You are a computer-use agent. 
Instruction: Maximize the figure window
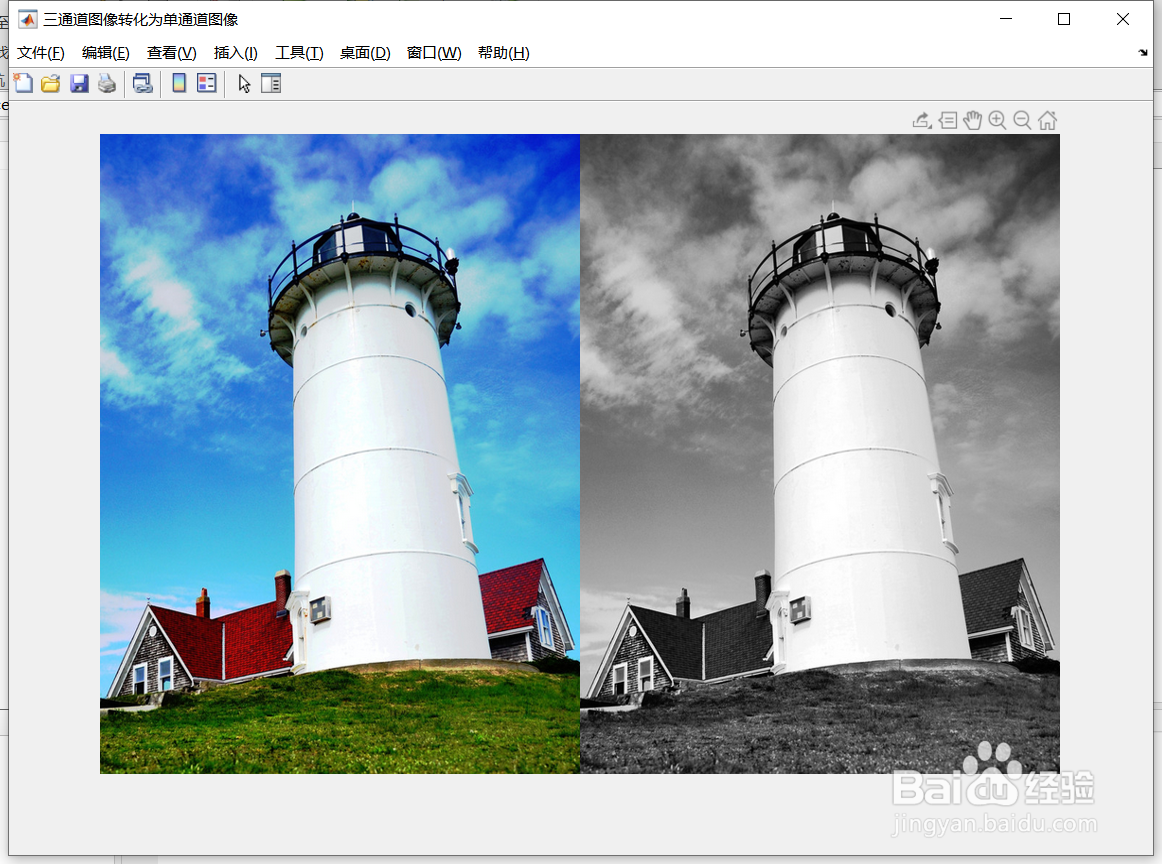click(x=1063, y=19)
